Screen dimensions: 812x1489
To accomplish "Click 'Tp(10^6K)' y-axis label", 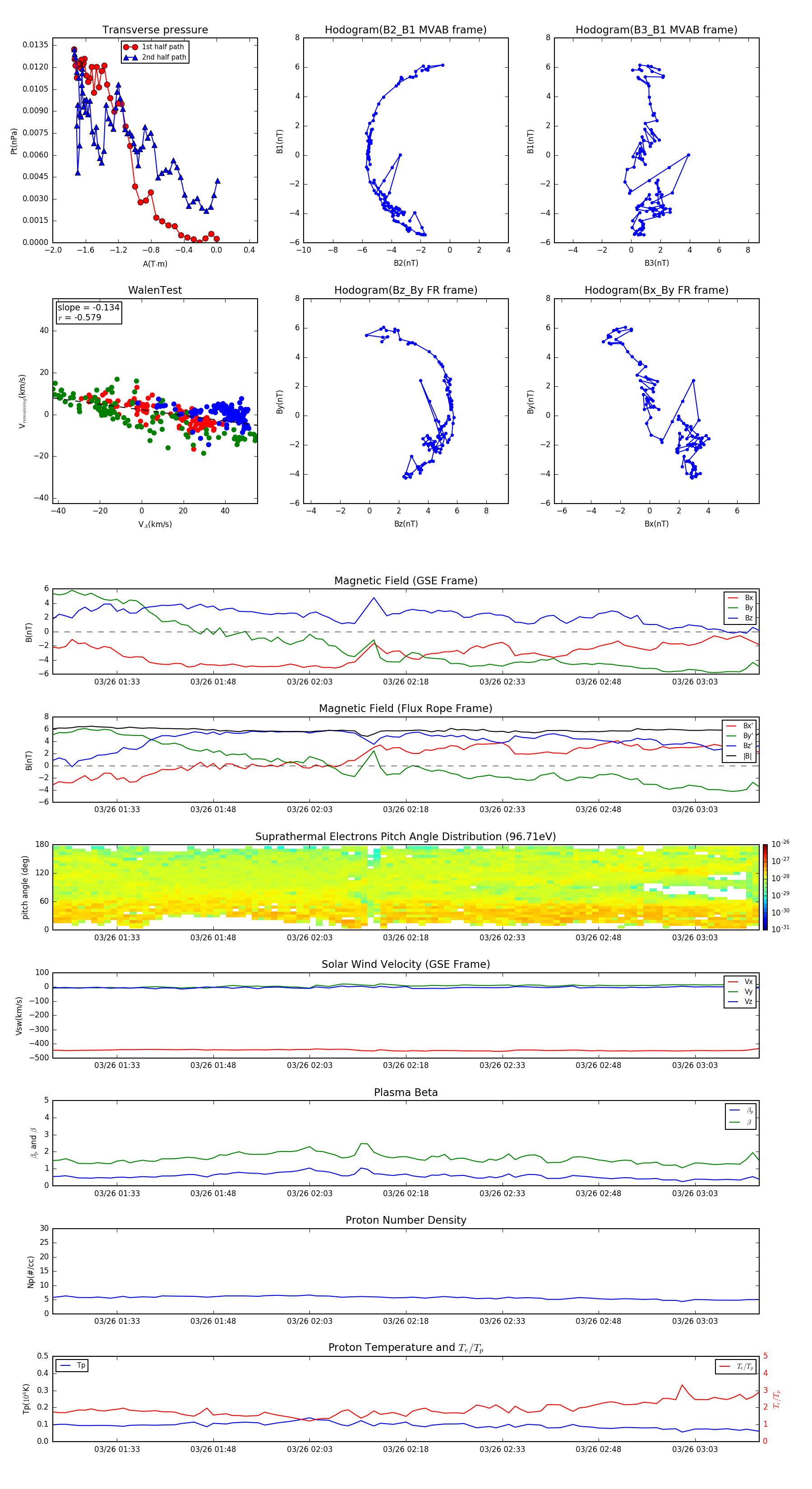I will (26, 1399).
